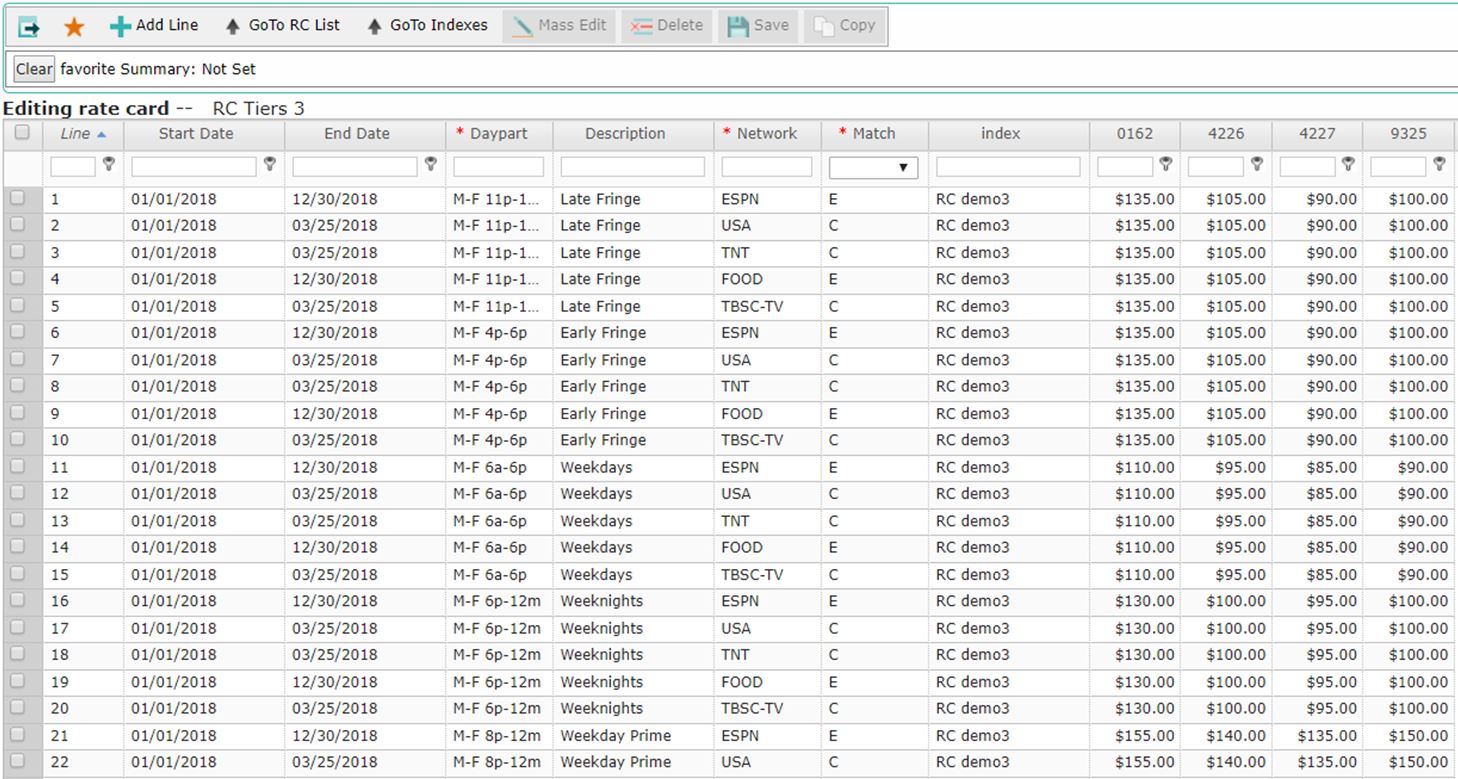The width and height of the screenshot is (1458, 779).
Task: Open filter icon for End Date column
Action: 431,164
